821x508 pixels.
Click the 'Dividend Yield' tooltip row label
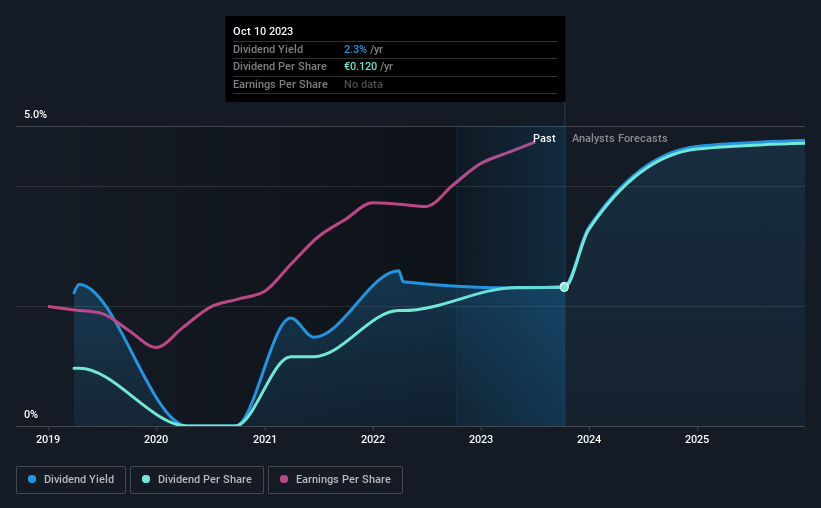[268, 49]
